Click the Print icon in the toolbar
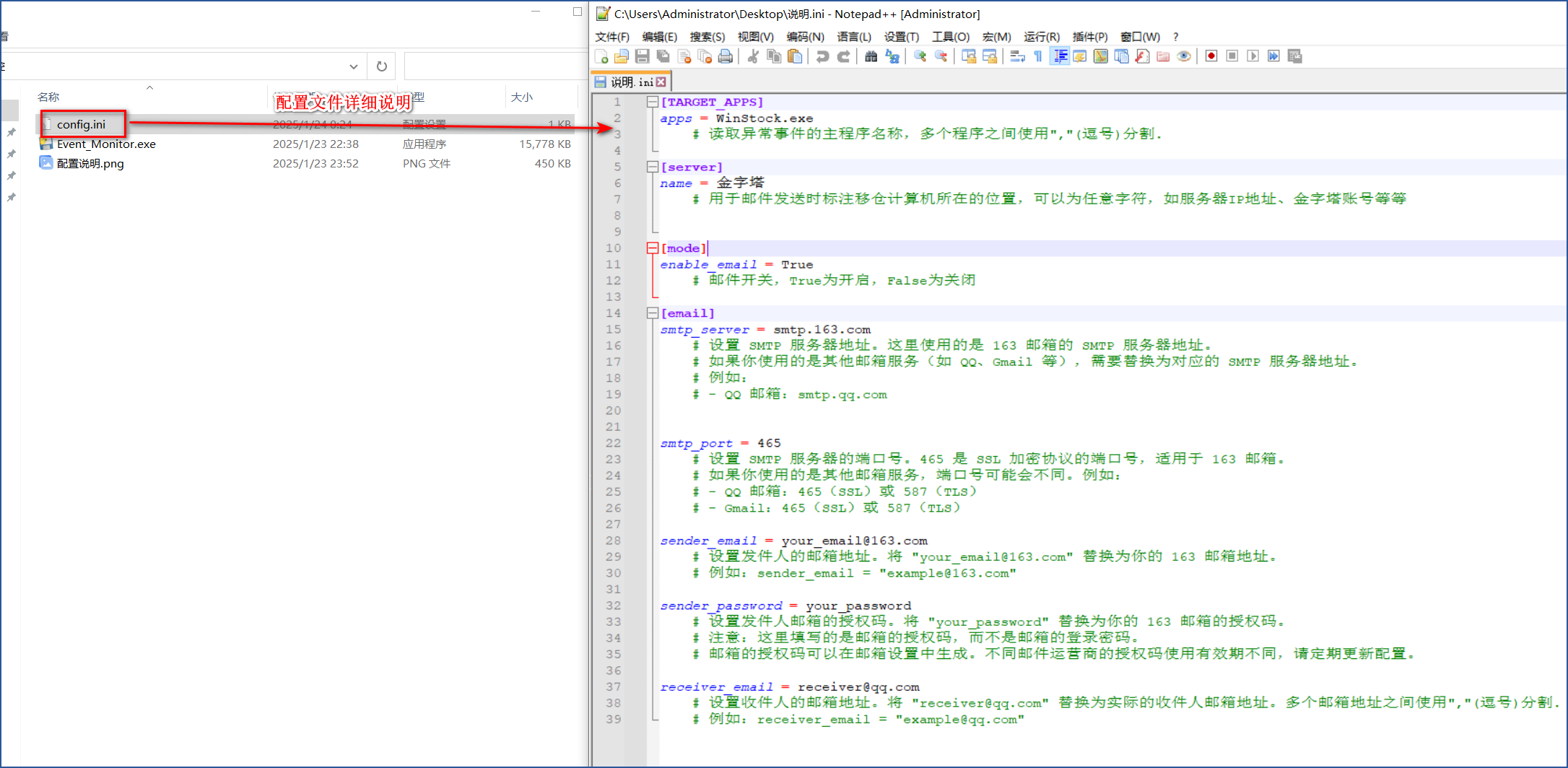Image resolution: width=1568 pixels, height=768 pixels. coord(726,56)
